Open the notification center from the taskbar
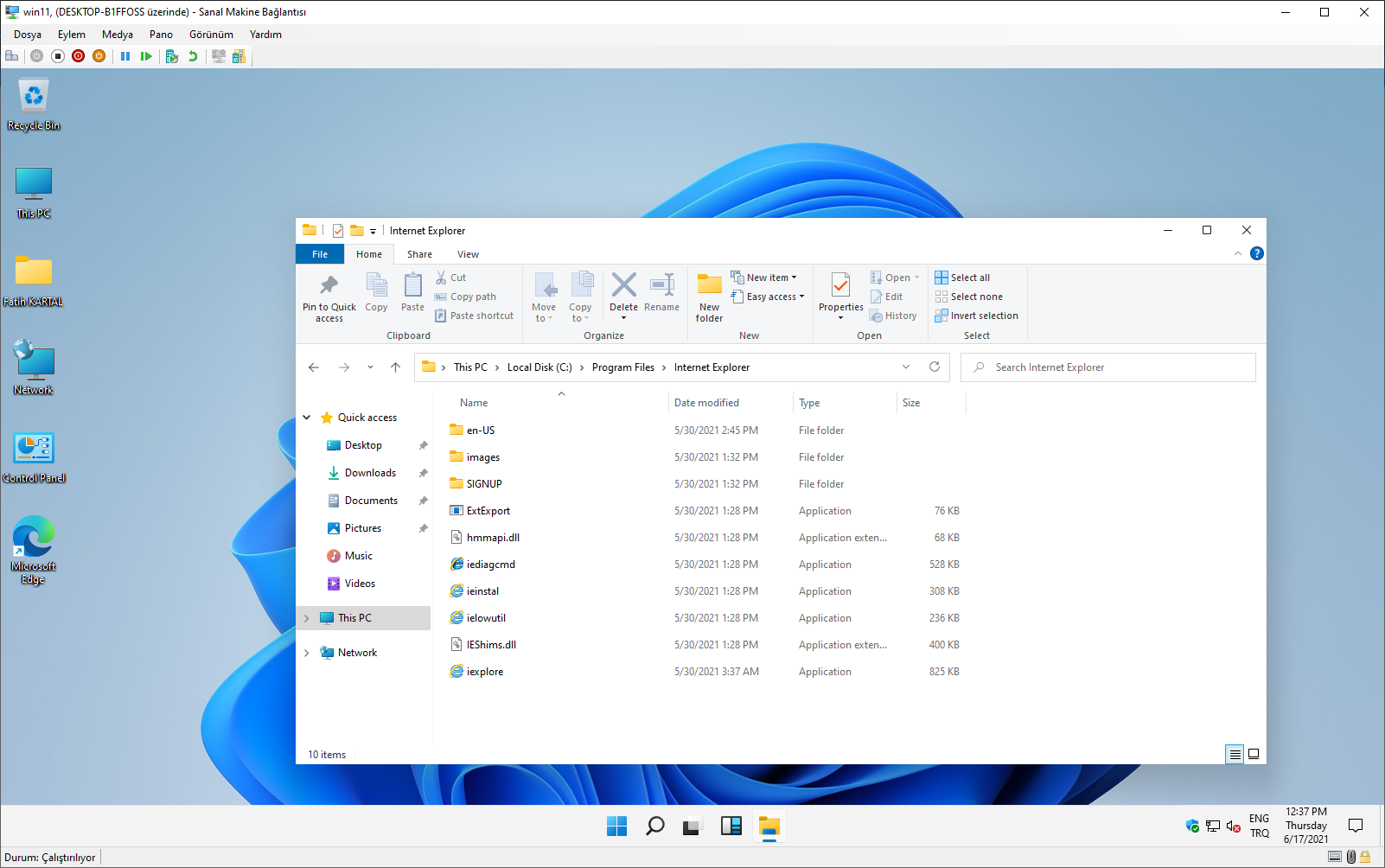The height and width of the screenshot is (868, 1385). click(x=1356, y=826)
